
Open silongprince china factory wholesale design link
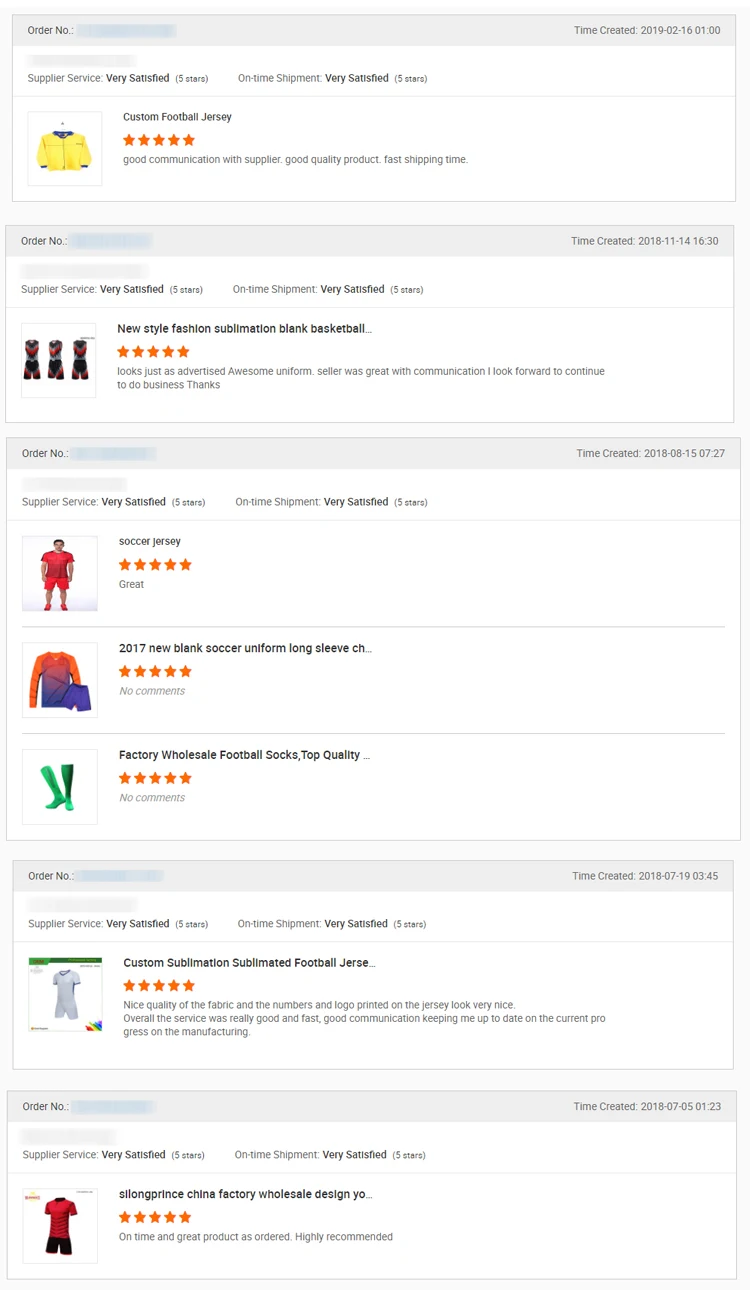(x=245, y=1195)
